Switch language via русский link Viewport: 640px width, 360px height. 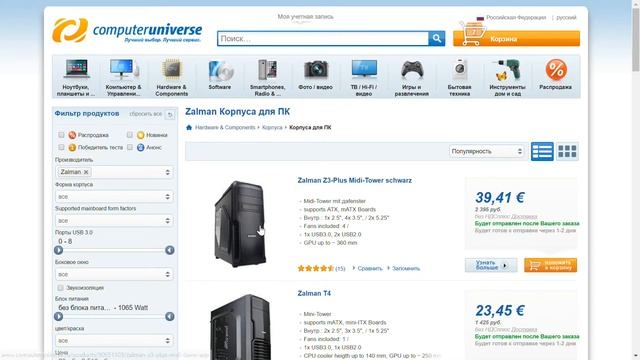pos(566,18)
